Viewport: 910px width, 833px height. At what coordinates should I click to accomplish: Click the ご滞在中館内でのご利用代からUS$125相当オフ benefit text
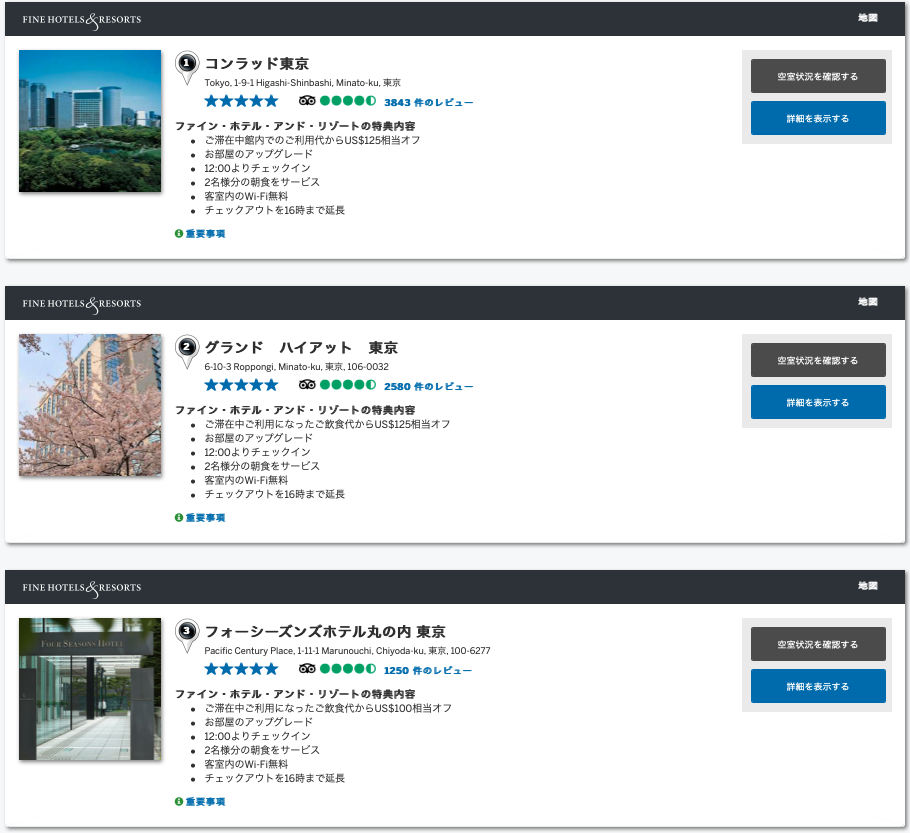[312, 140]
